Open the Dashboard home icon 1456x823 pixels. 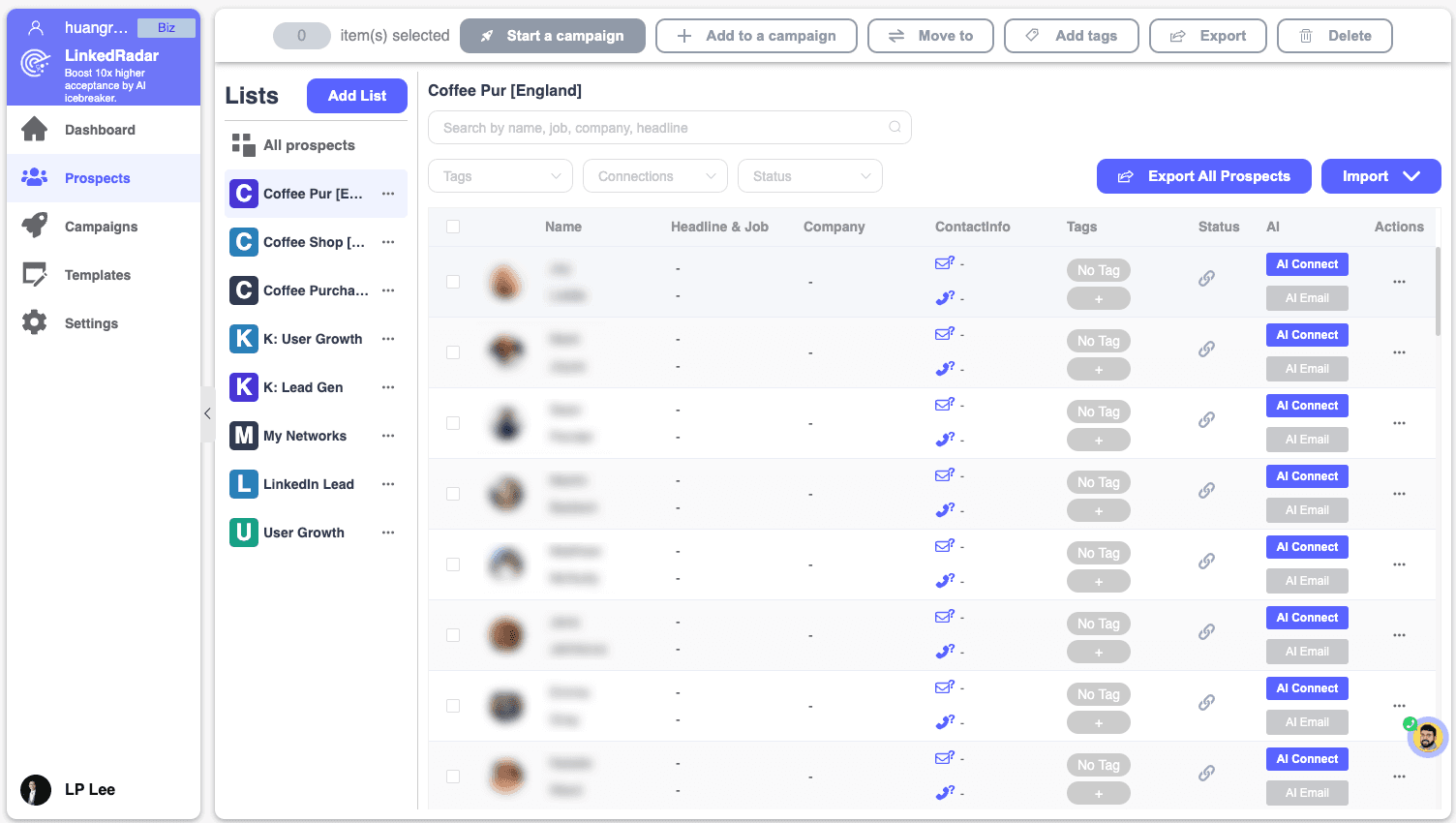pos(35,129)
